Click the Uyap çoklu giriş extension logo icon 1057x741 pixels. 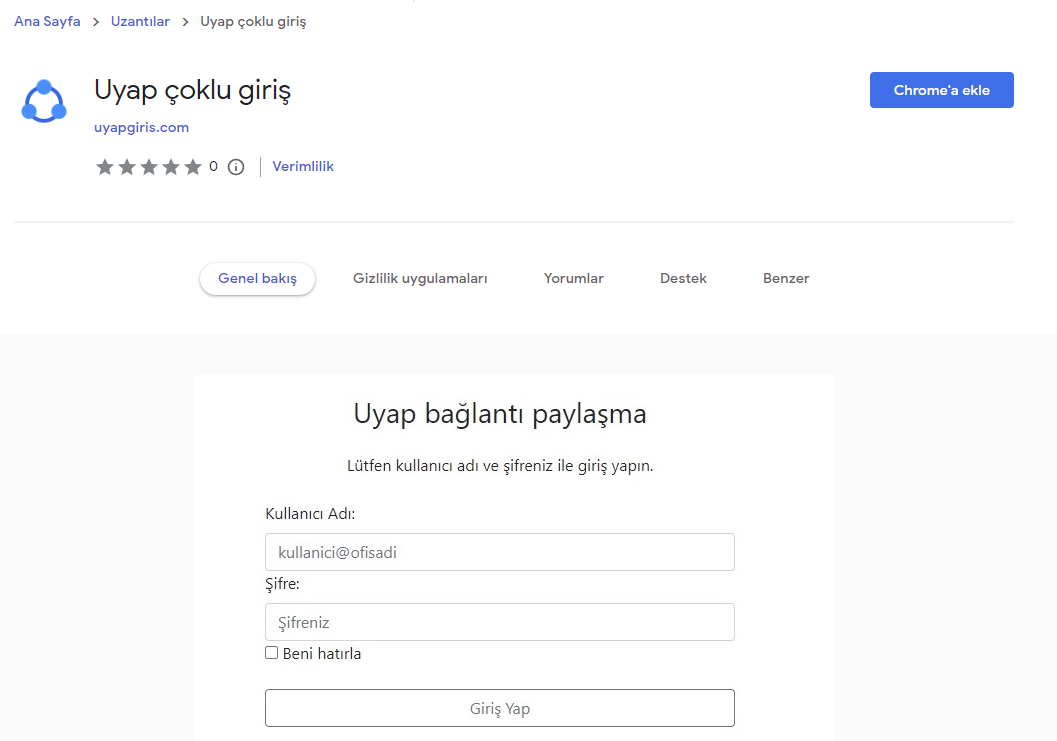(x=43, y=101)
